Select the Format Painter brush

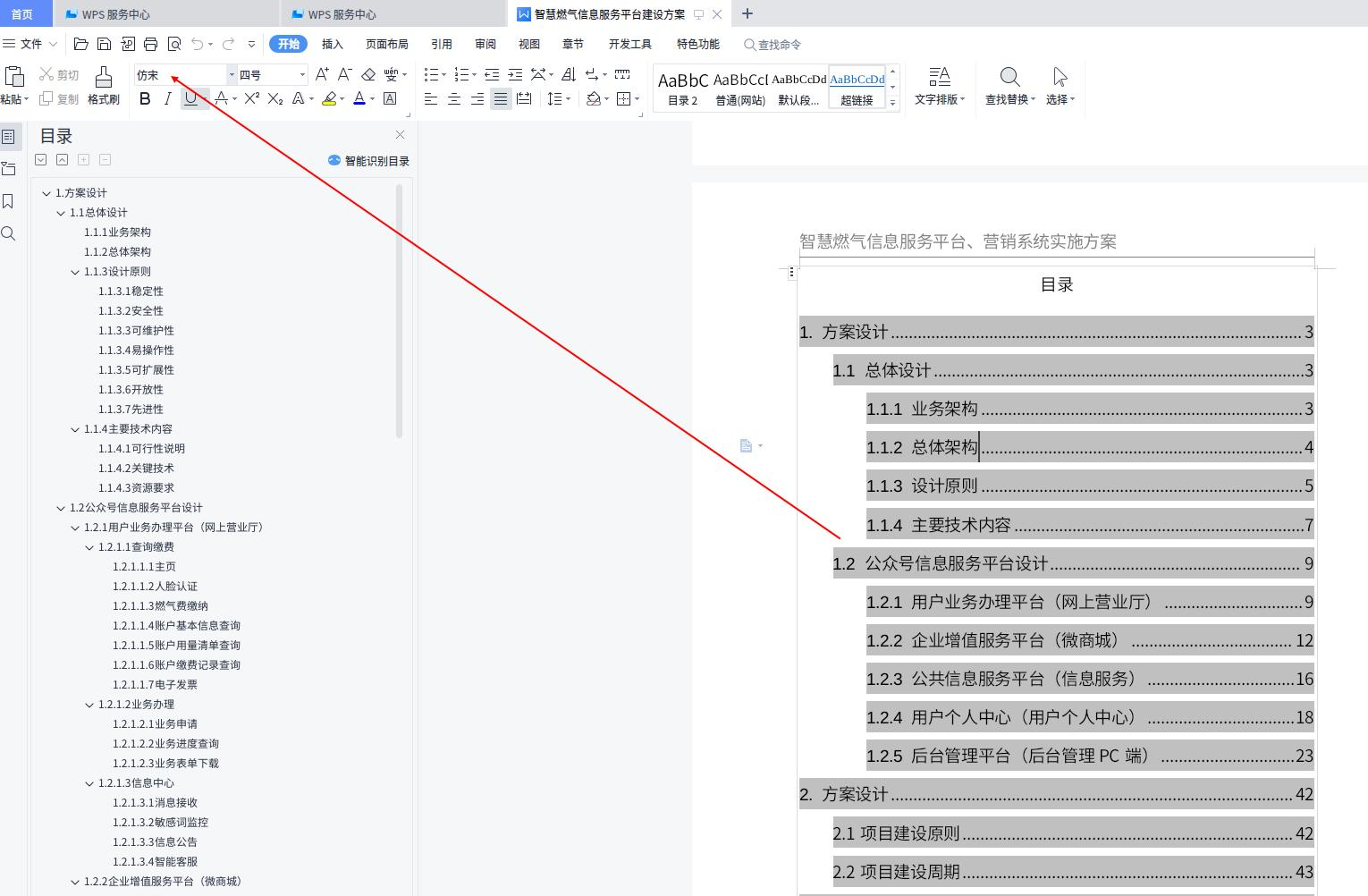point(104,86)
